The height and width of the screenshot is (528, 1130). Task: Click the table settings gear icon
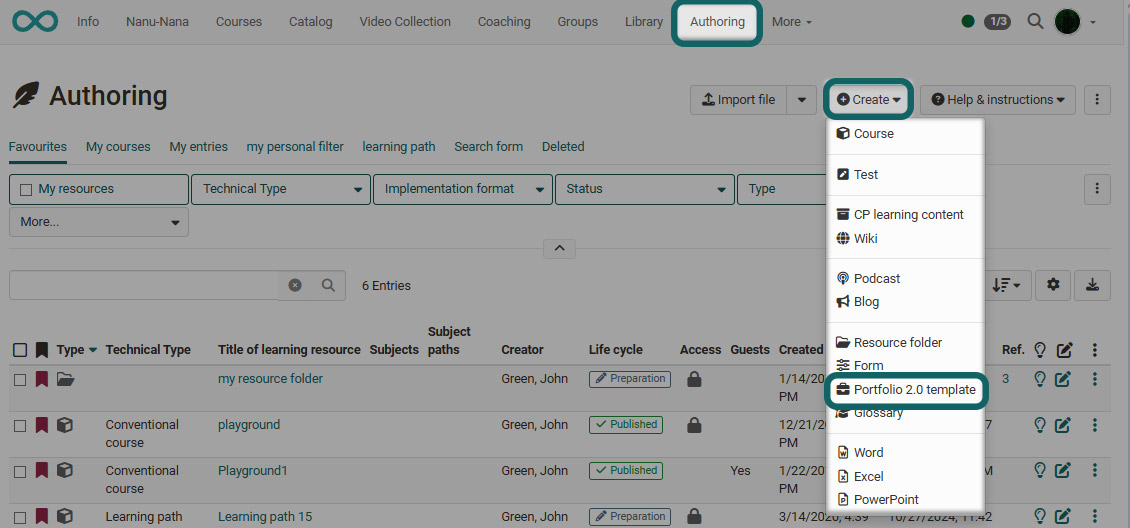[1053, 285]
